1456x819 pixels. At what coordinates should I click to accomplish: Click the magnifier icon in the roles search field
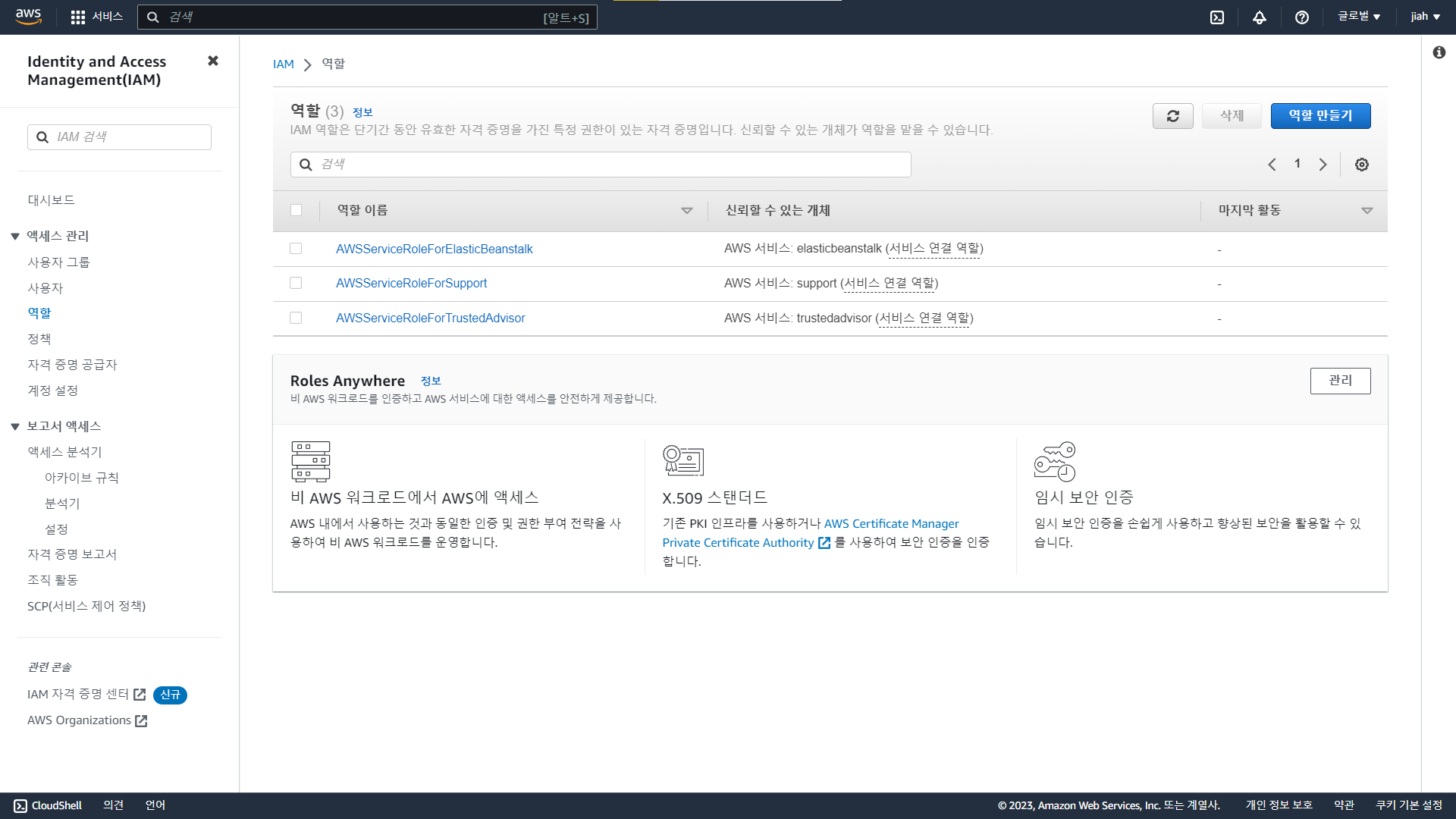[x=306, y=165]
